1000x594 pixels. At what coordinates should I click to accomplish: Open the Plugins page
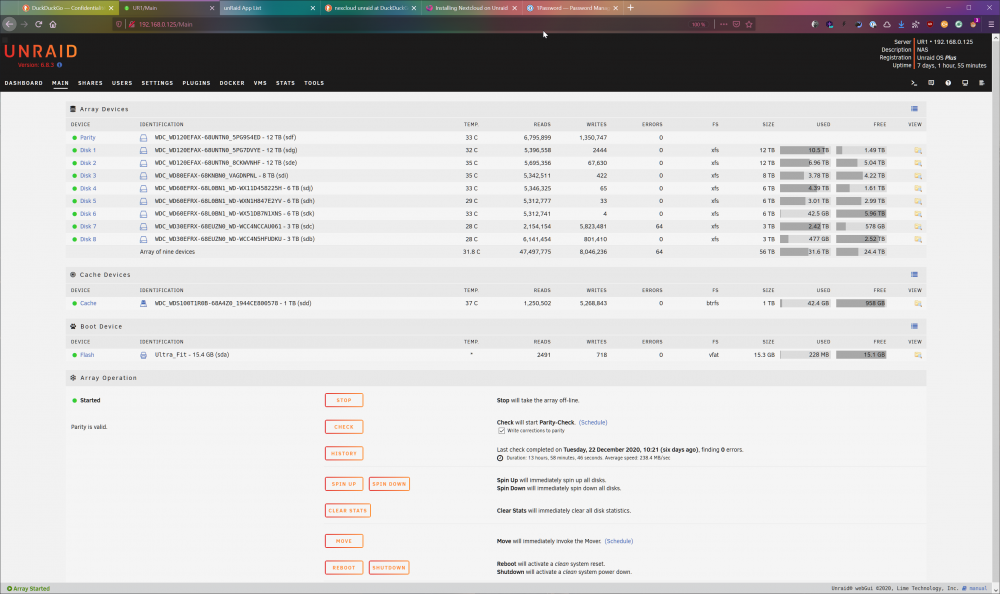tap(196, 83)
